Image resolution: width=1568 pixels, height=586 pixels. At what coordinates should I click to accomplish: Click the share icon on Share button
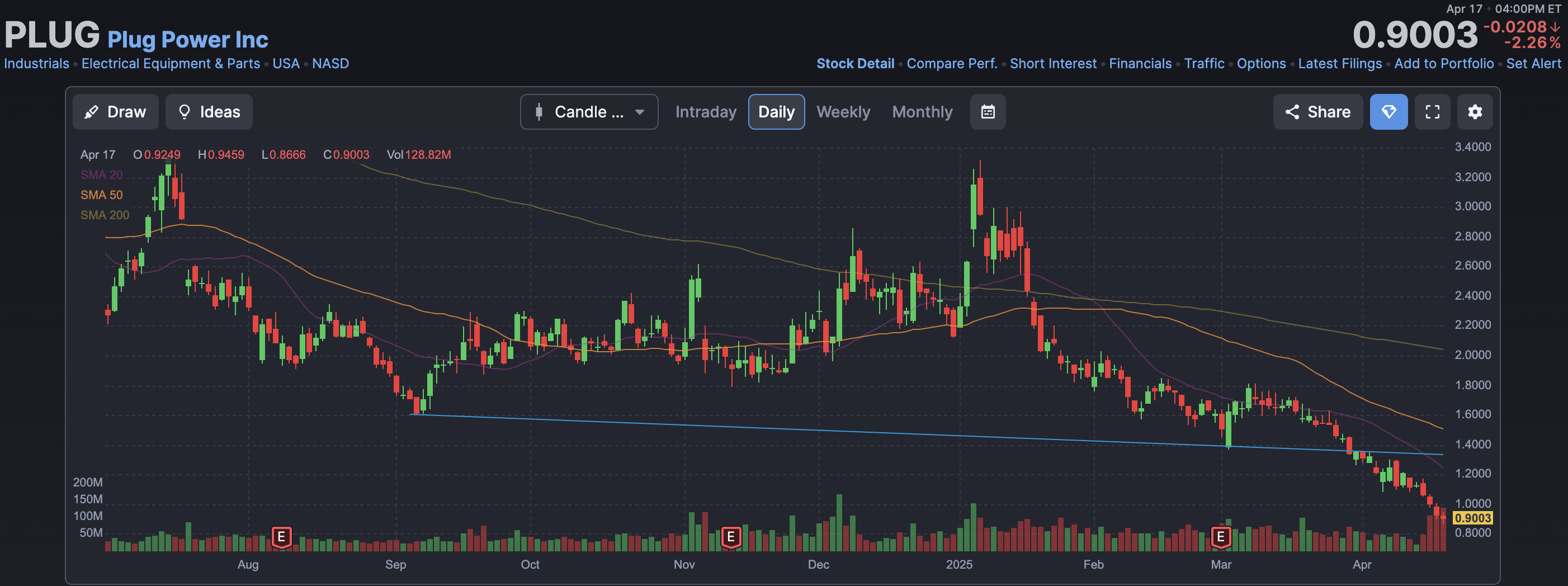[x=1292, y=112]
